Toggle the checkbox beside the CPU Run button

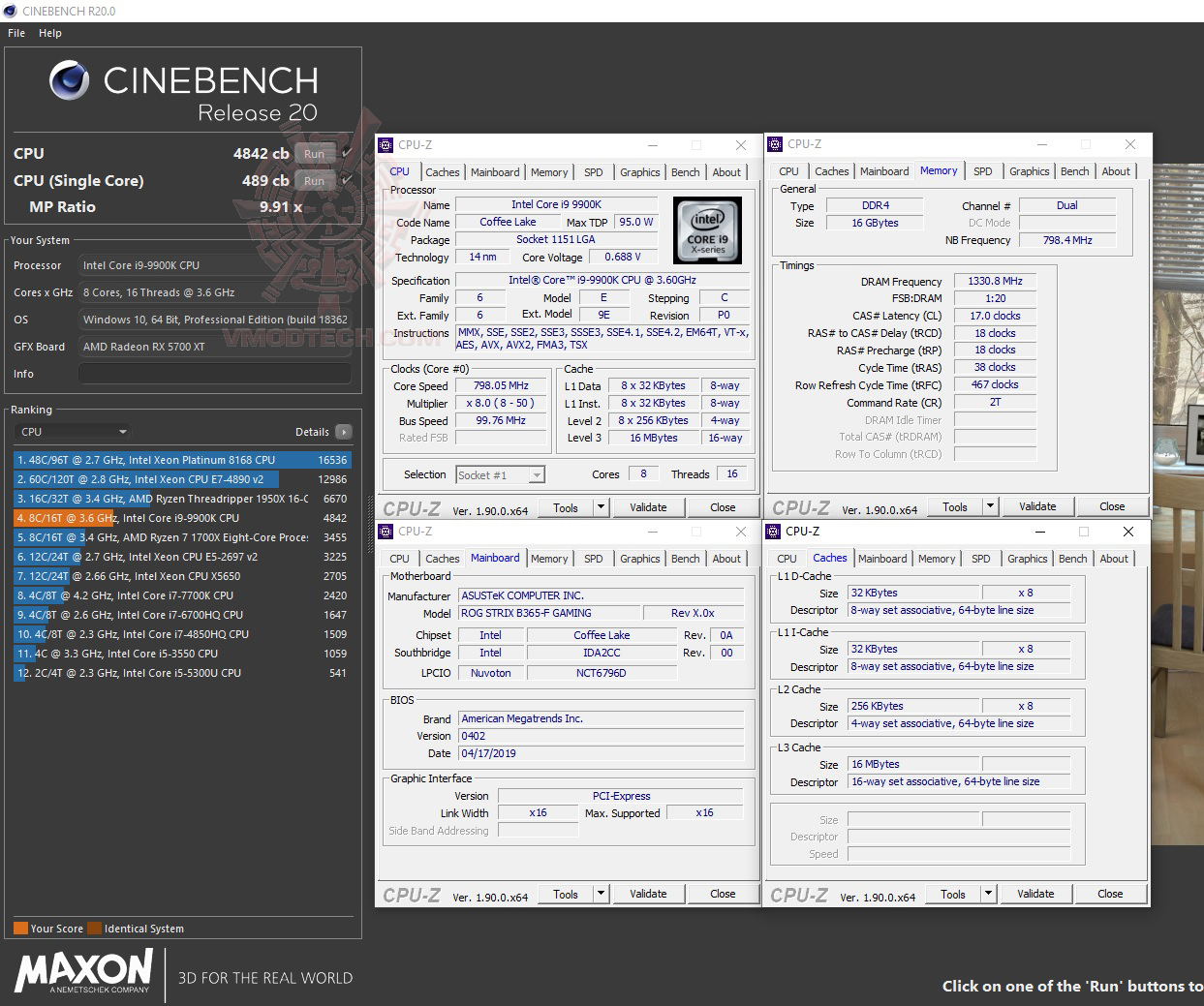[x=347, y=153]
